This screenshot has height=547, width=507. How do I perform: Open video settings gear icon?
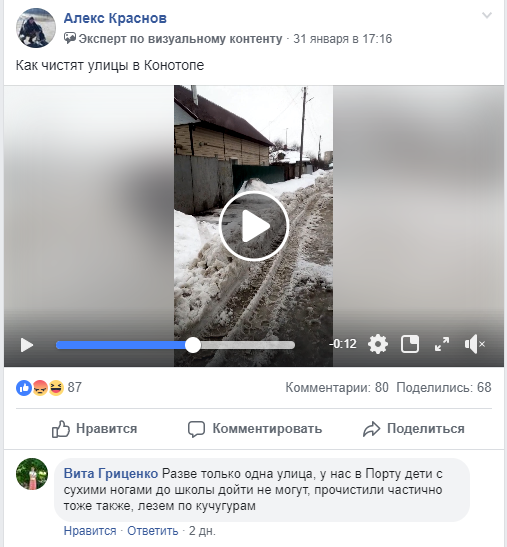[x=378, y=344]
